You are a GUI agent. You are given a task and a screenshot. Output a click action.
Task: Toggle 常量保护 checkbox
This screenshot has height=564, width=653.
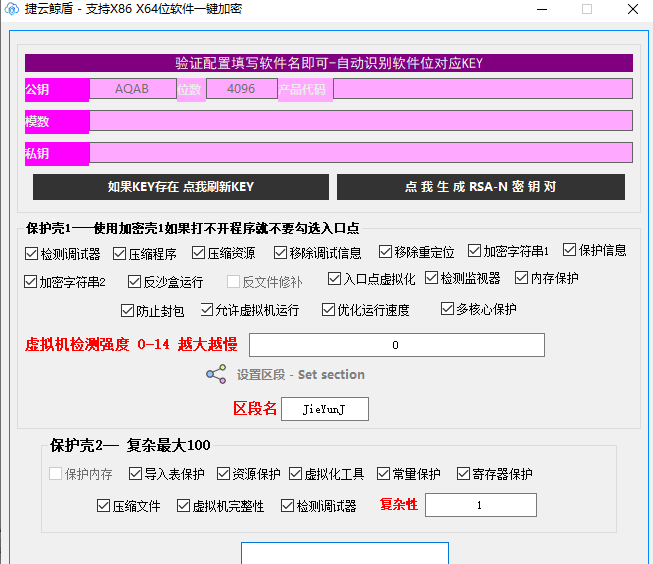383,474
